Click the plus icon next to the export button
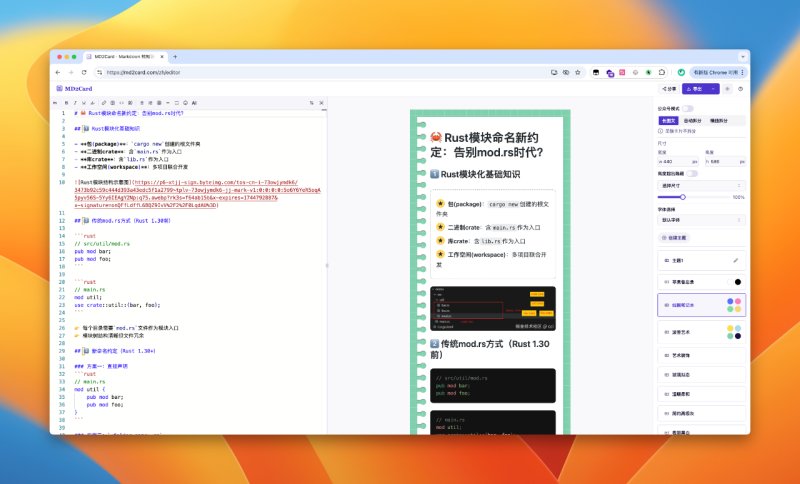The width and height of the screenshot is (800, 484). point(728,89)
